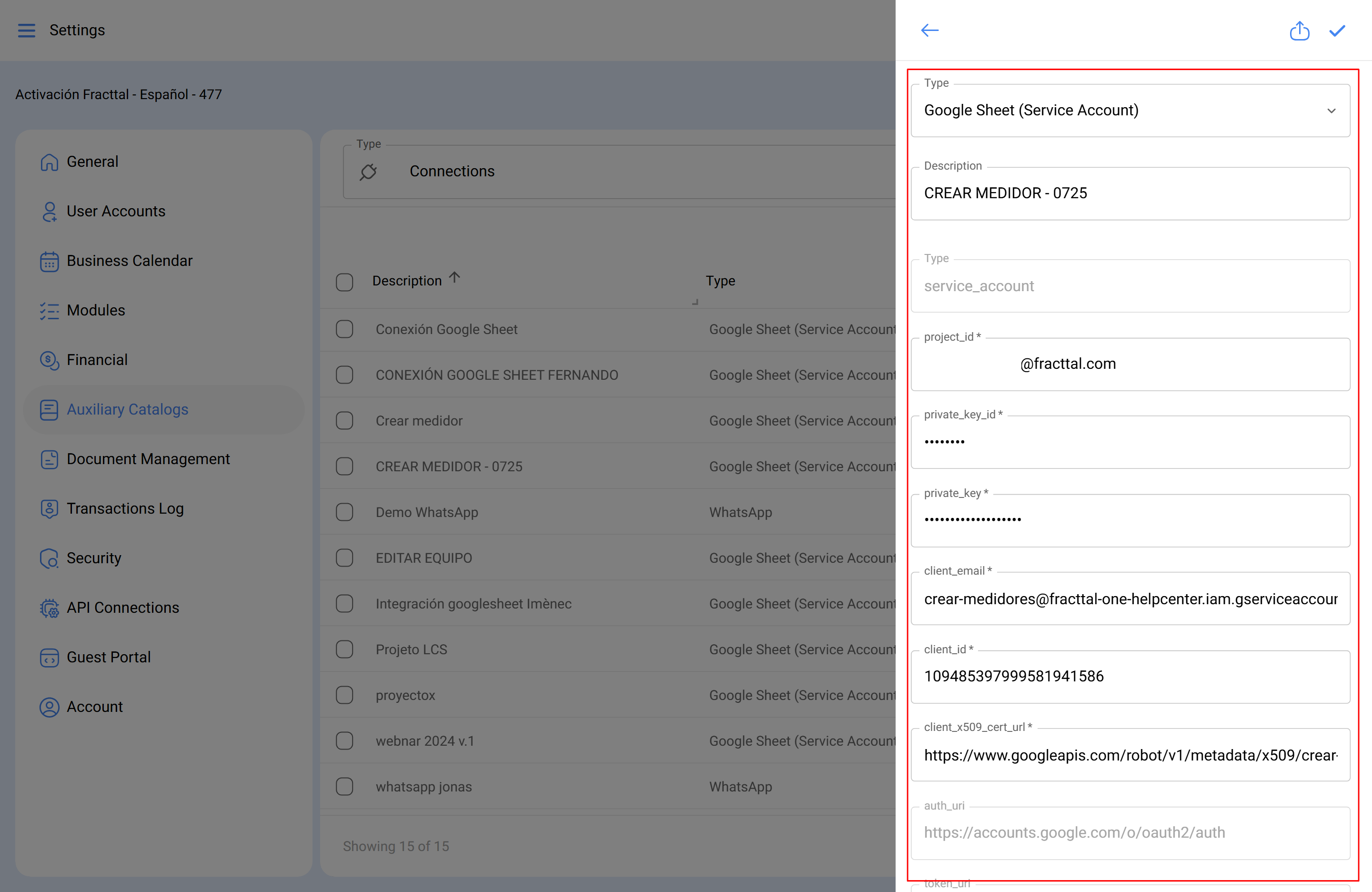
Task: Open the Connections catalog type selector
Action: 623,171
